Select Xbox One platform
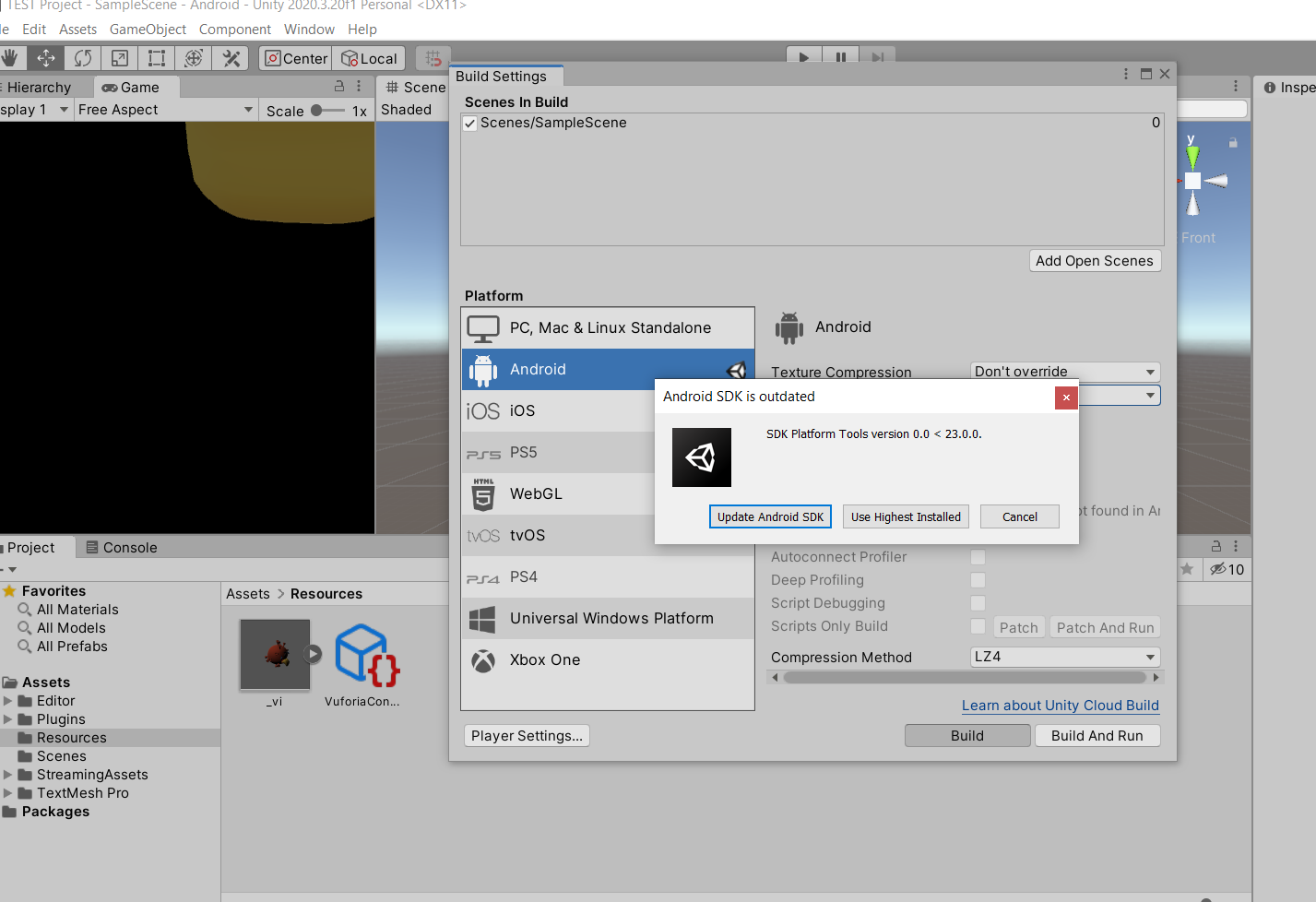The height and width of the screenshot is (902, 1316). click(608, 659)
